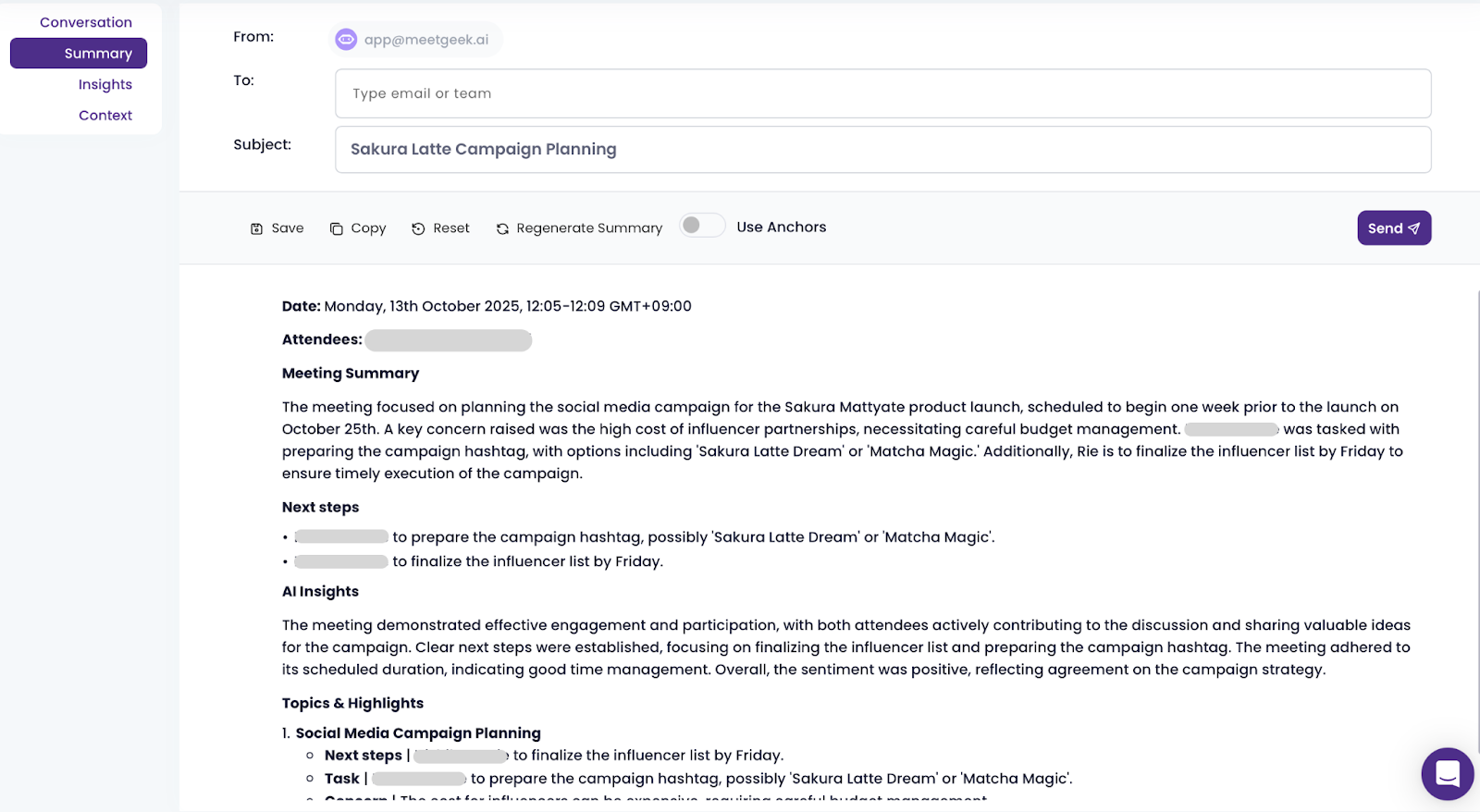
Task: Click in the To recipient field
Action: tap(882, 93)
